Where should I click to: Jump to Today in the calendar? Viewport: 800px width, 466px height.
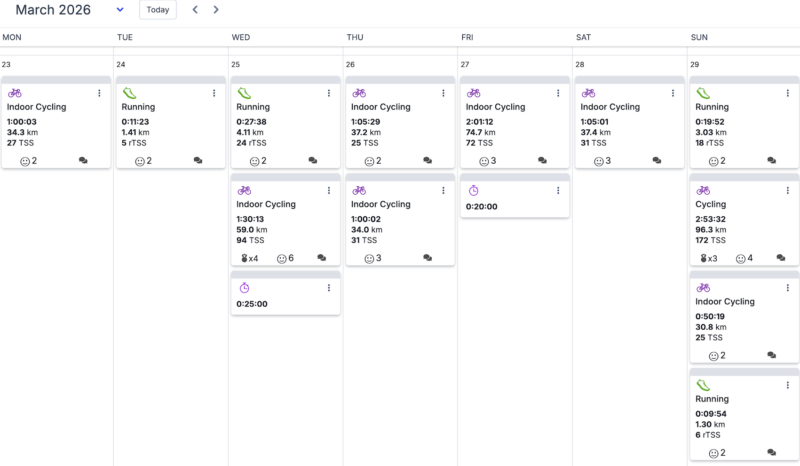(157, 10)
